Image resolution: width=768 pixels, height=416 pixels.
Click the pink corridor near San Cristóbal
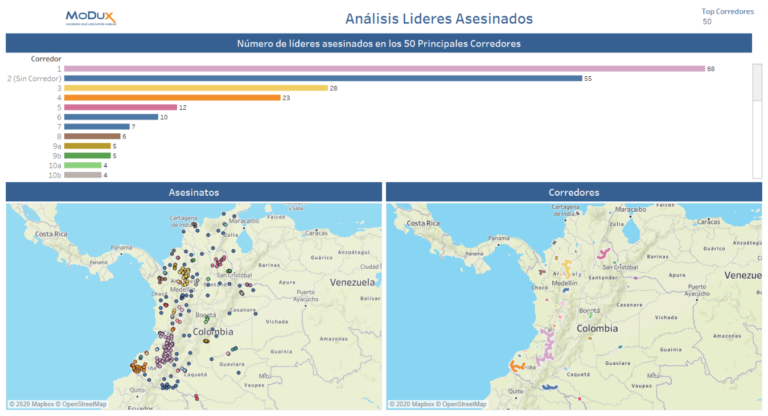click(605, 255)
